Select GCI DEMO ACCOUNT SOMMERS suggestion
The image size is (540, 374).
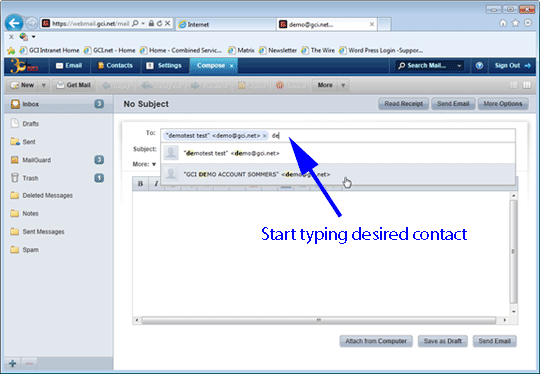coord(338,174)
